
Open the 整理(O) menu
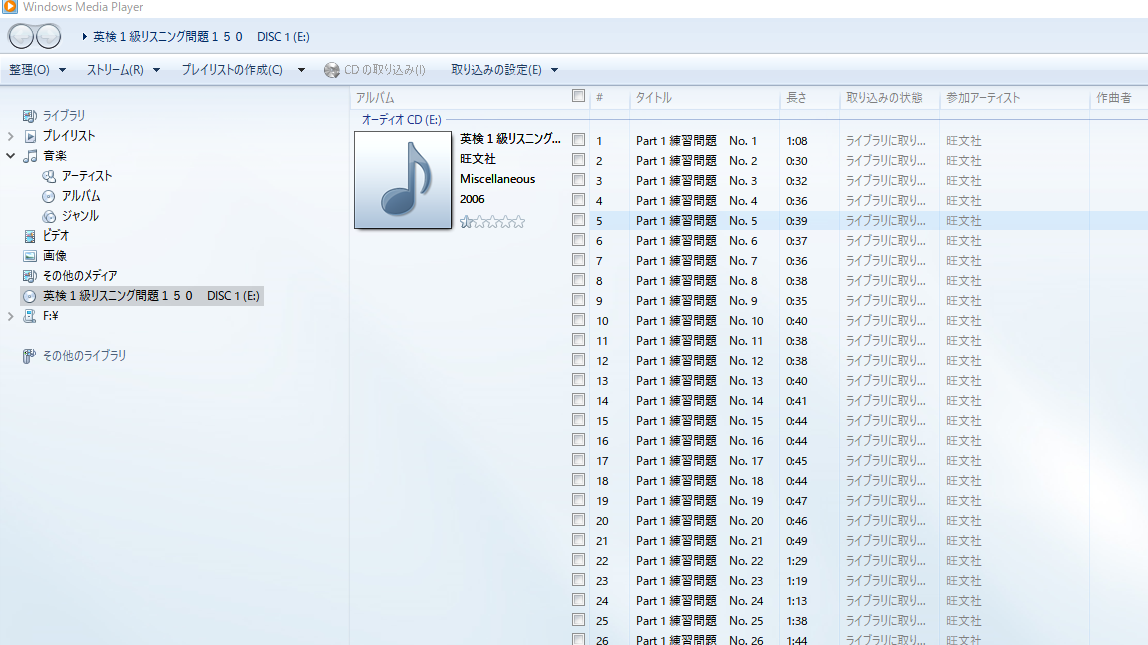[37, 70]
